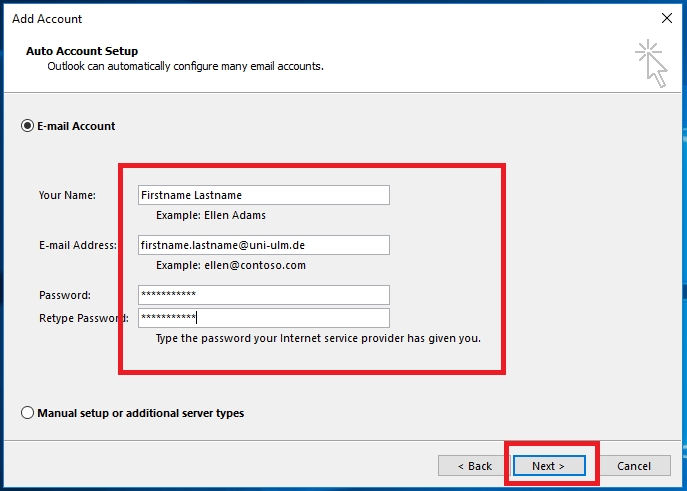This screenshot has height=491, width=687.
Task: Click the E-mail Address label
Action: click(78, 245)
